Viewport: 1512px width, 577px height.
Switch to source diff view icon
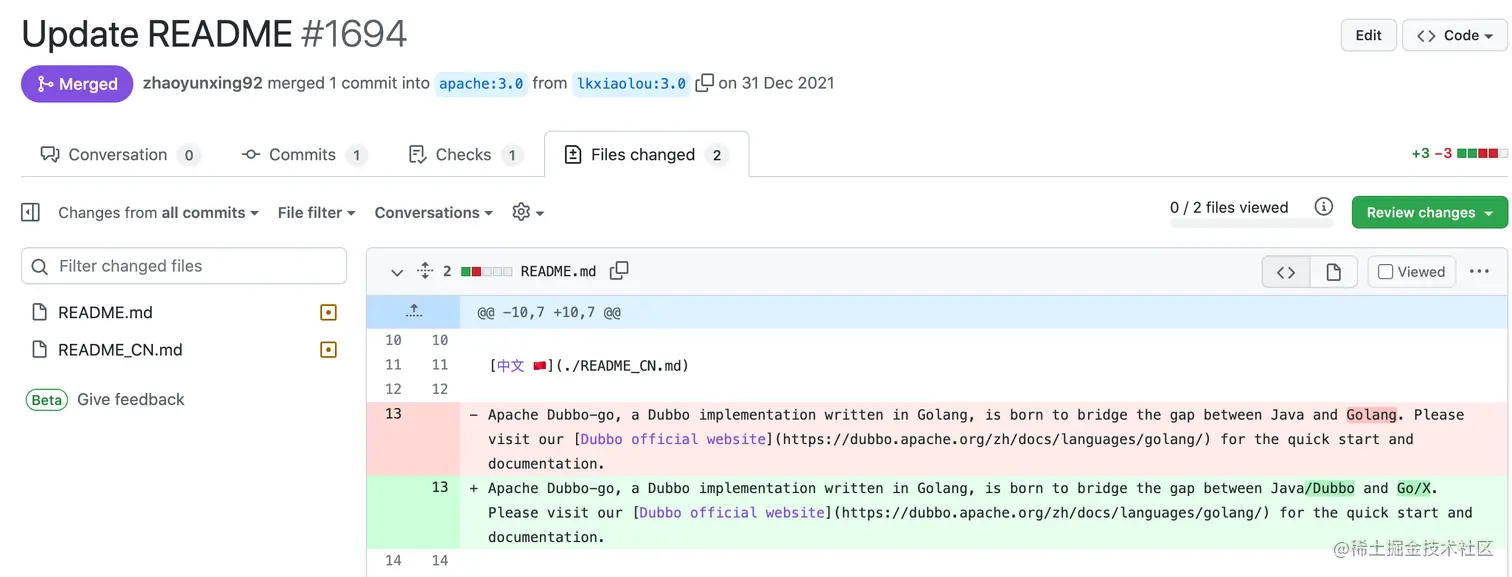tap(1286, 272)
